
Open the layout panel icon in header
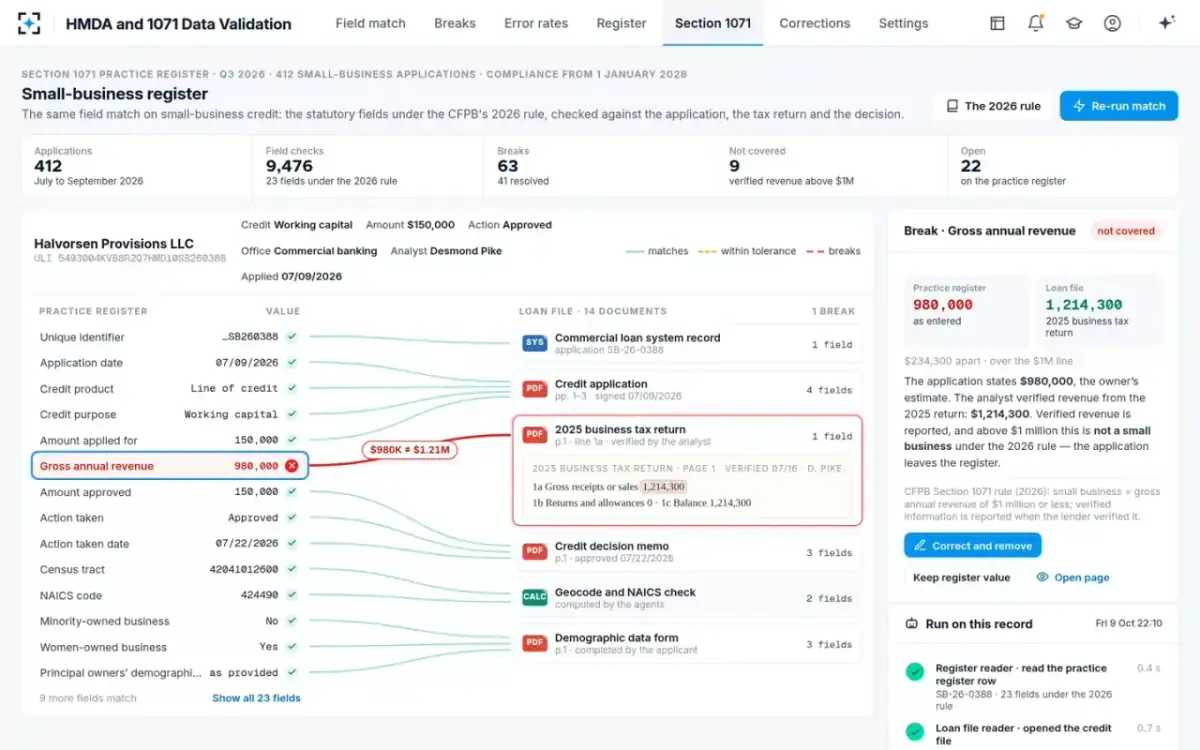tap(997, 23)
